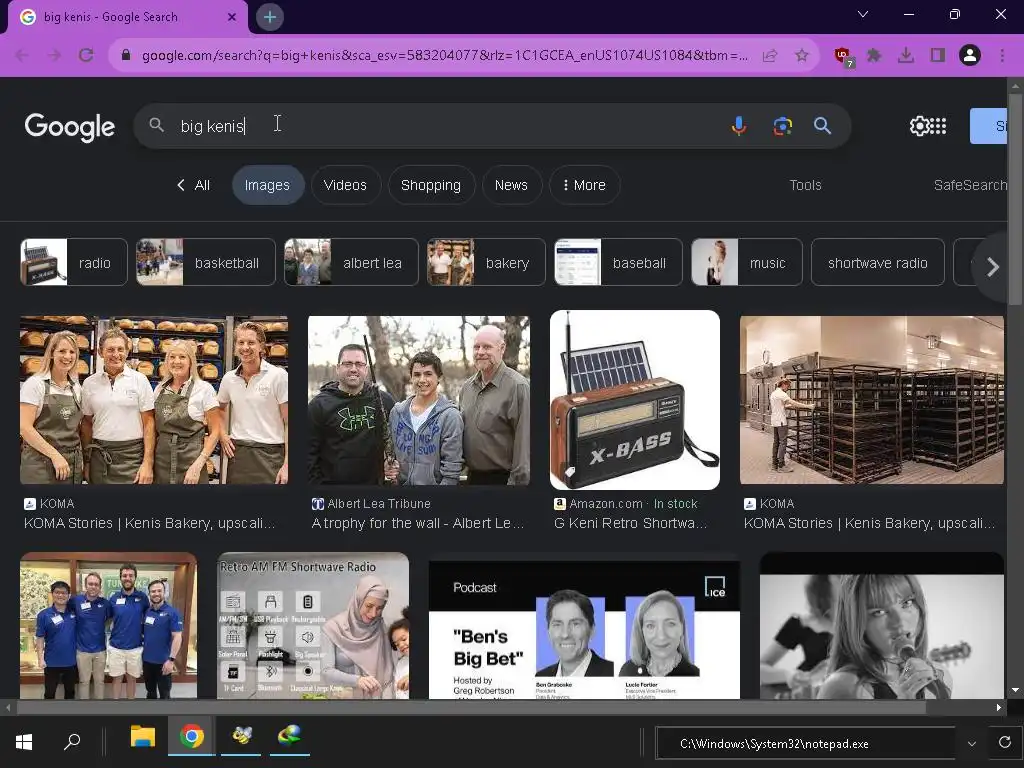This screenshot has height=768, width=1024.
Task: Open Google quick settings gear
Action: pyautogui.click(x=919, y=125)
